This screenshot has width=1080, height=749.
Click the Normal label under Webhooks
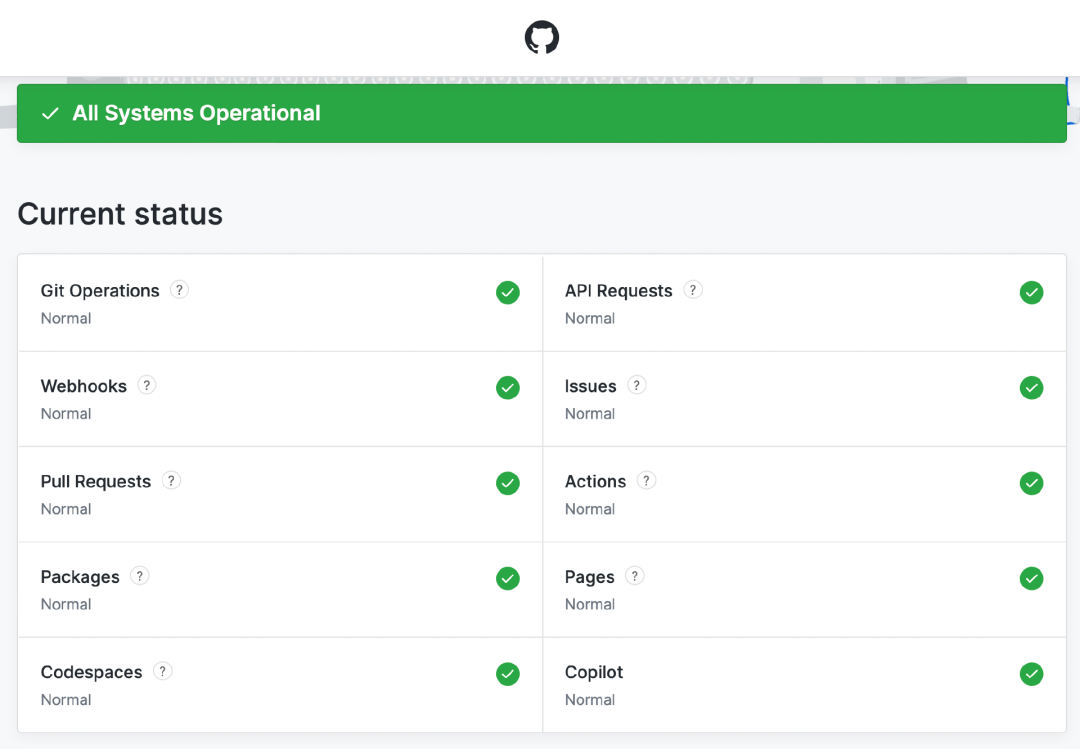[x=65, y=413]
